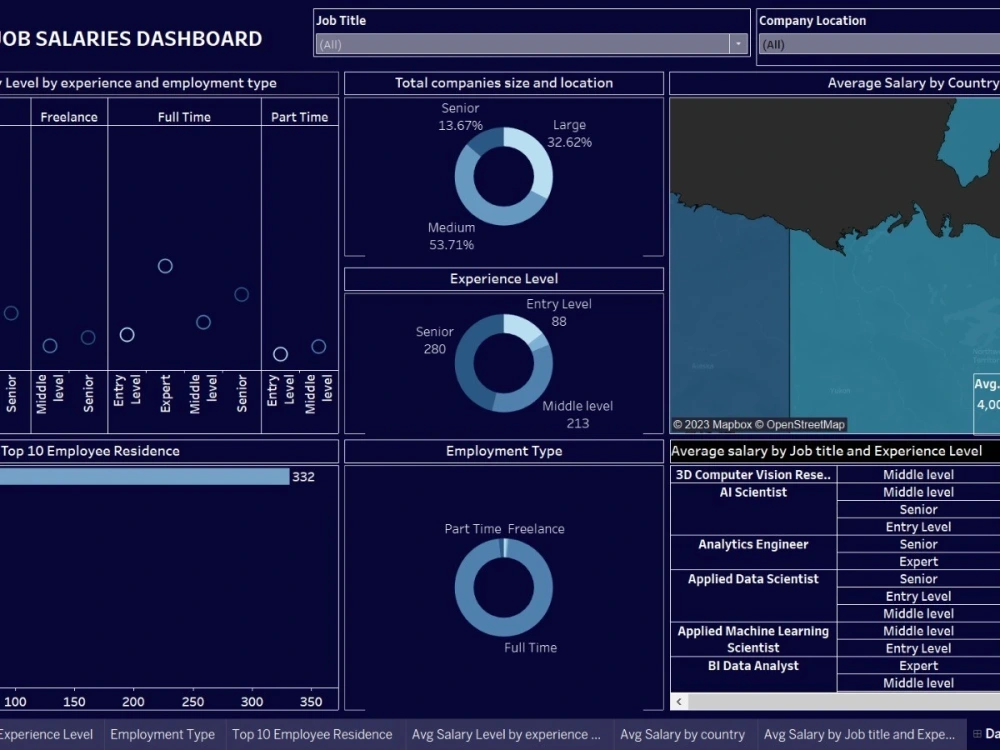Click the residence bar labeled 332
This screenshot has height=750, width=1000.
tap(145, 476)
